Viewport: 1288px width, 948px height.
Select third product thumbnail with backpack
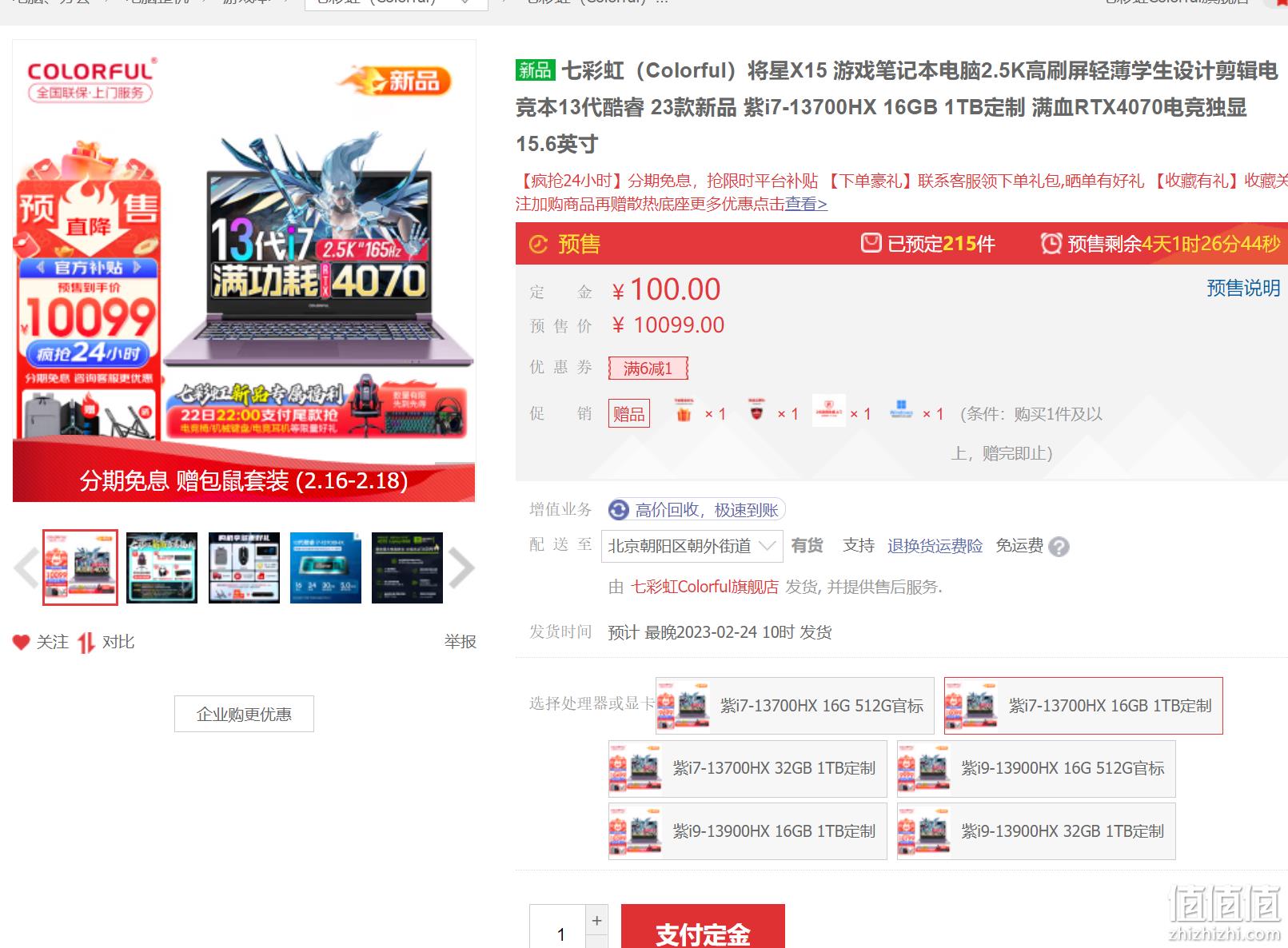coord(244,568)
